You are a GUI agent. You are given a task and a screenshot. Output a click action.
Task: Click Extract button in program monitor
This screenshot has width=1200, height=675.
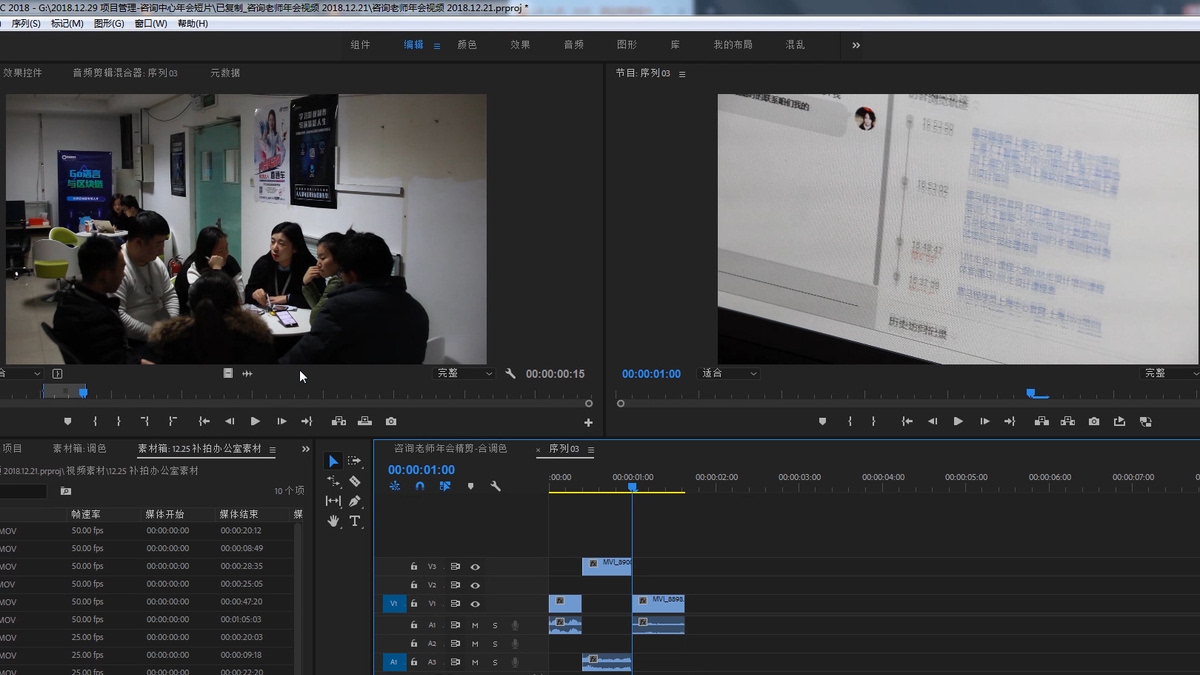(x=1067, y=421)
